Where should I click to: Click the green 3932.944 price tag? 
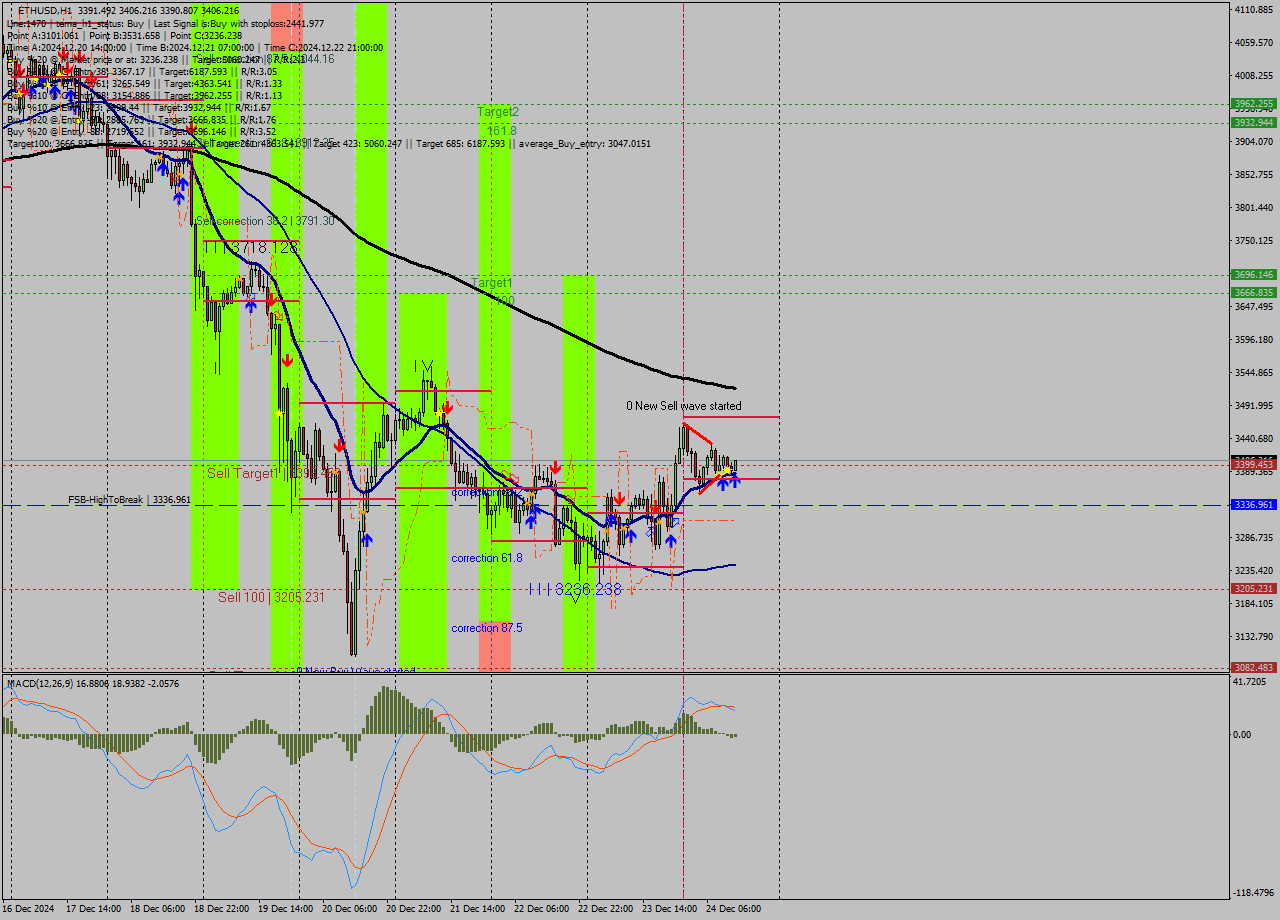pyautogui.click(x=1254, y=122)
